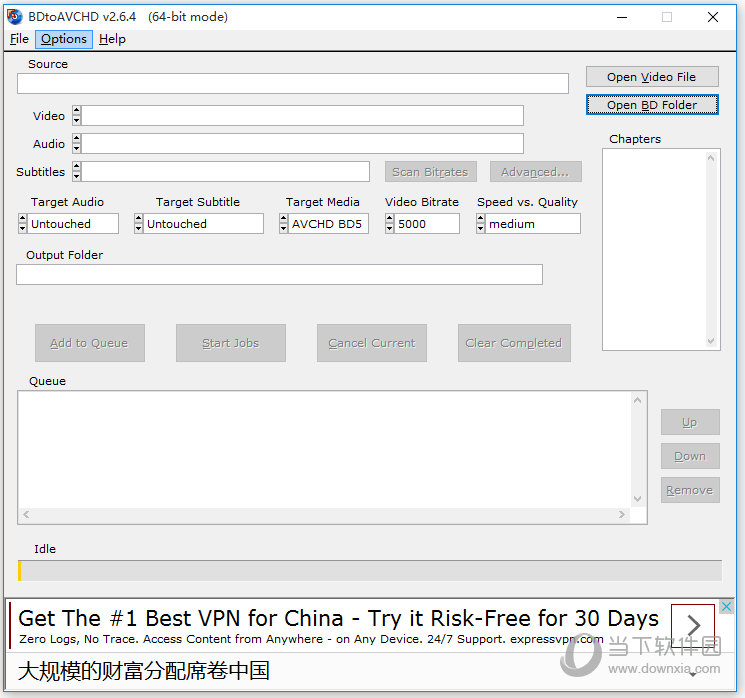Click the Open BD Folder button

pyautogui.click(x=652, y=105)
